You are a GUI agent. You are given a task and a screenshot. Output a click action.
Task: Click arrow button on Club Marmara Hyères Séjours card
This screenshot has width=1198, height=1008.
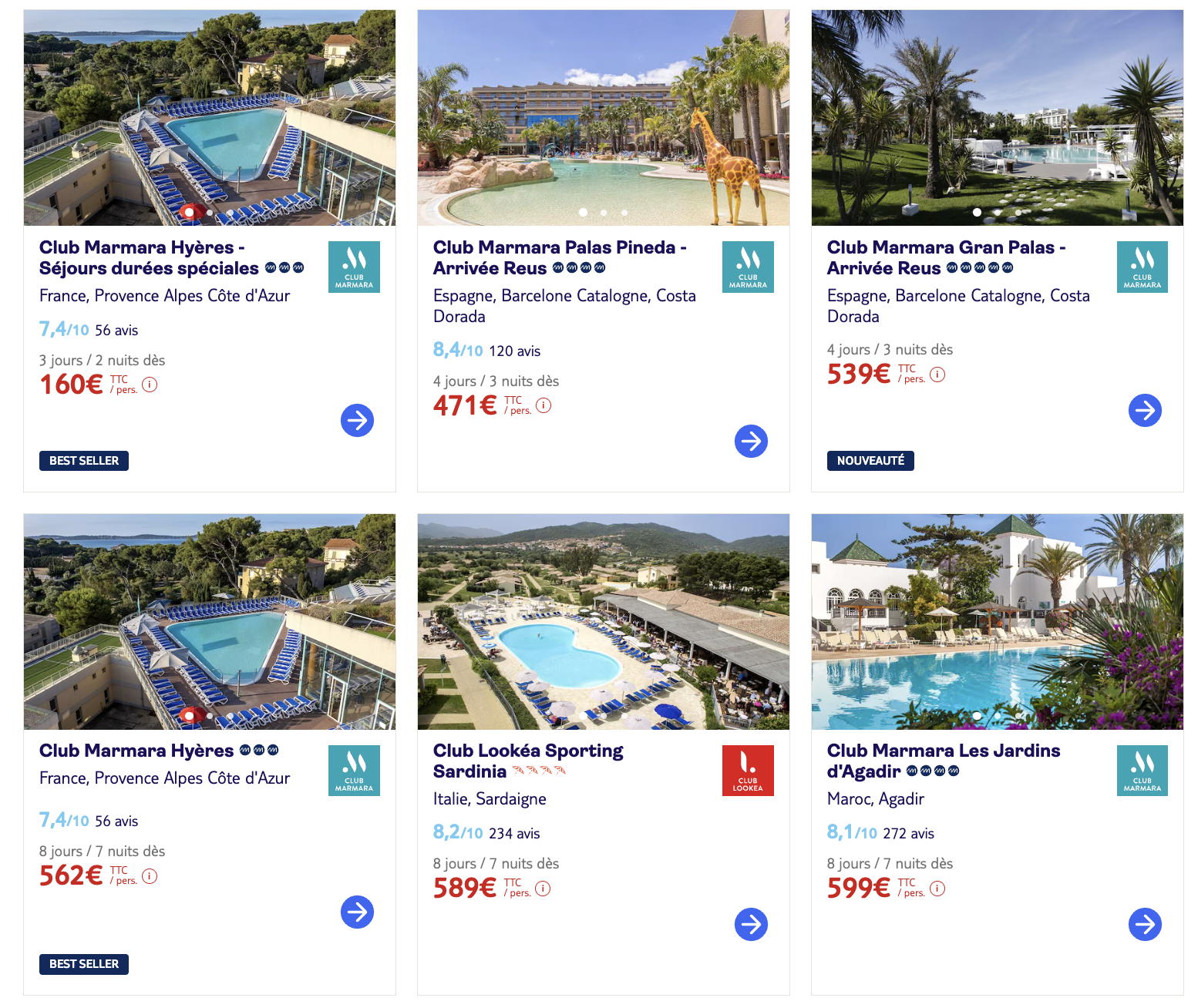pos(357,420)
